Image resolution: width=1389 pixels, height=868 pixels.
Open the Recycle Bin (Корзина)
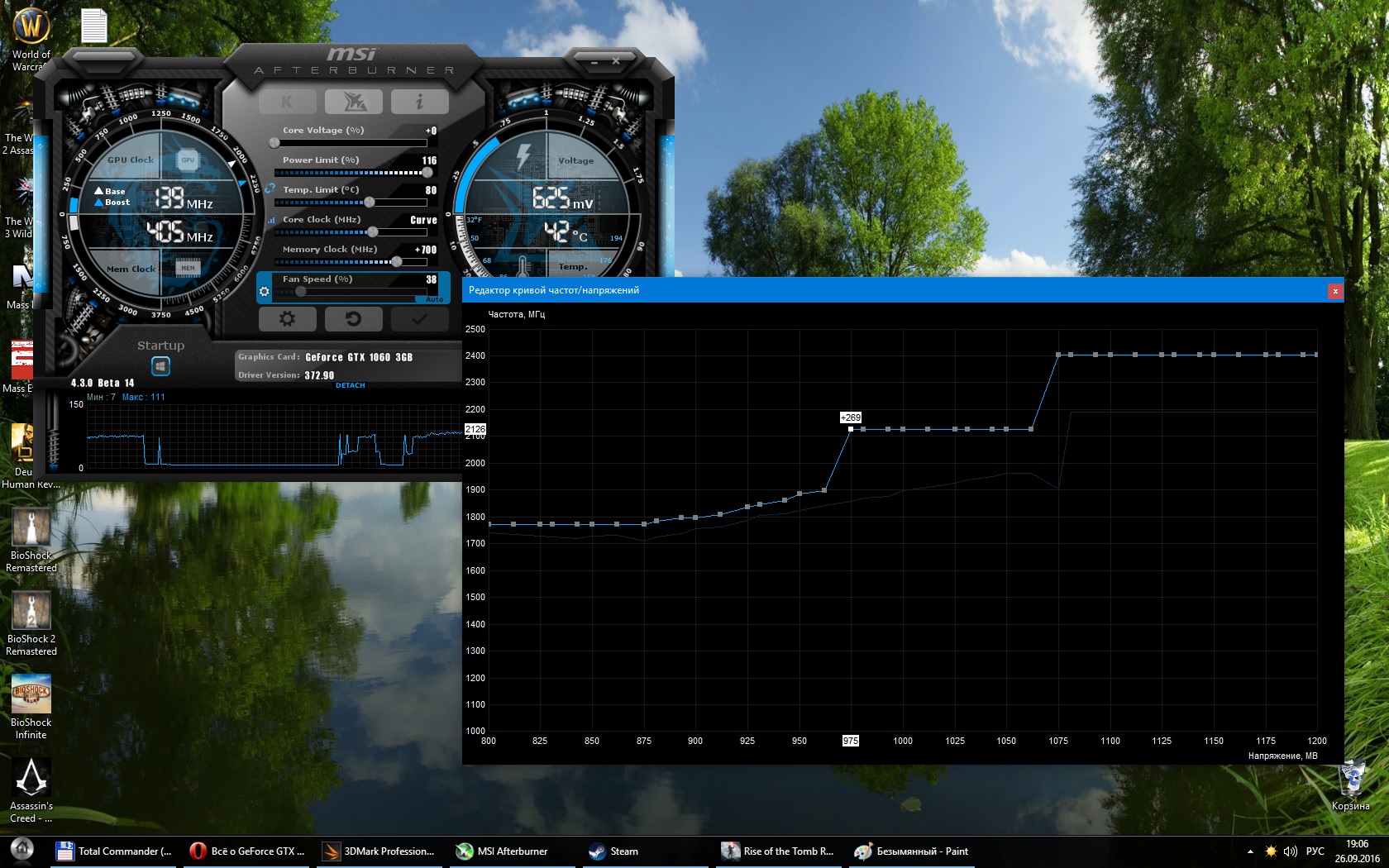tap(1351, 785)
